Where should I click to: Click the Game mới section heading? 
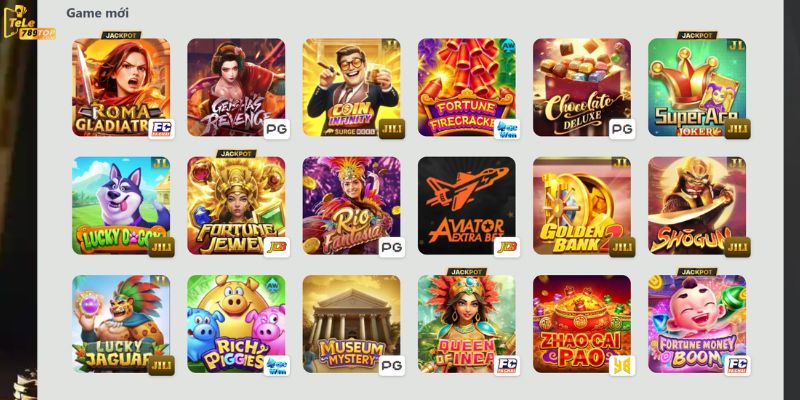pyautogui.click(x=97, y=13)
